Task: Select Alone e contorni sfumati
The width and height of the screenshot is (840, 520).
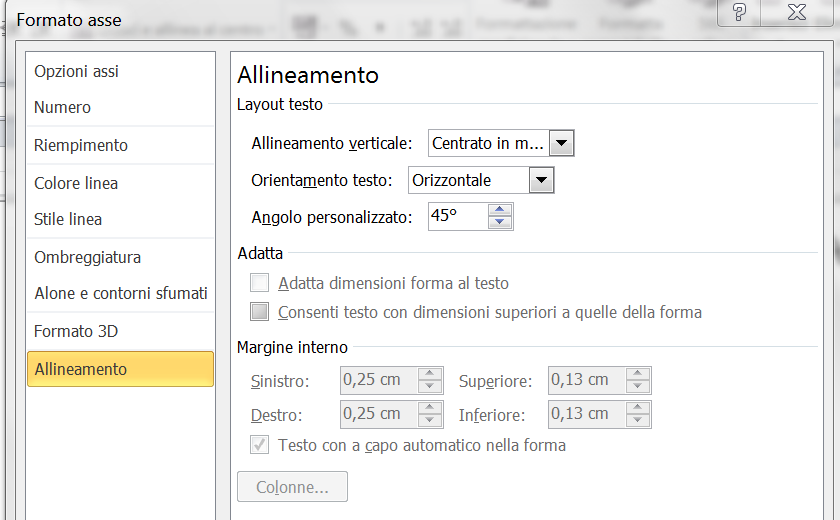Action: (x=121, y=293)
